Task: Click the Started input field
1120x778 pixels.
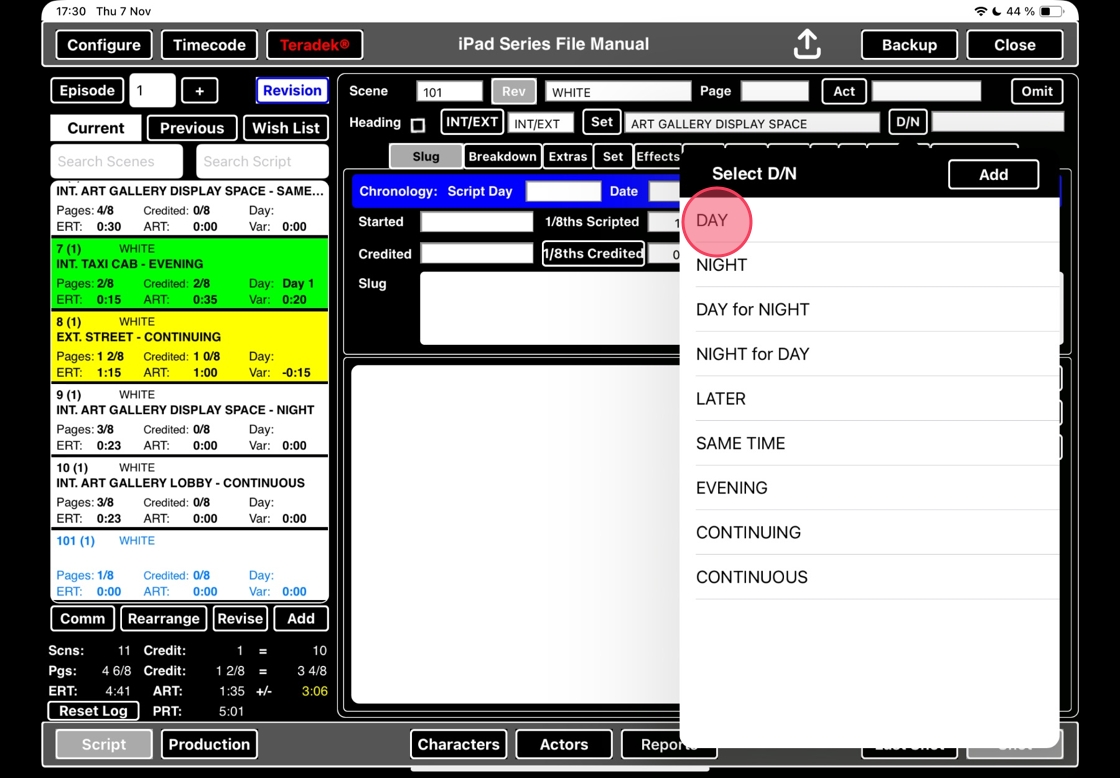Action: pos(476,221)
